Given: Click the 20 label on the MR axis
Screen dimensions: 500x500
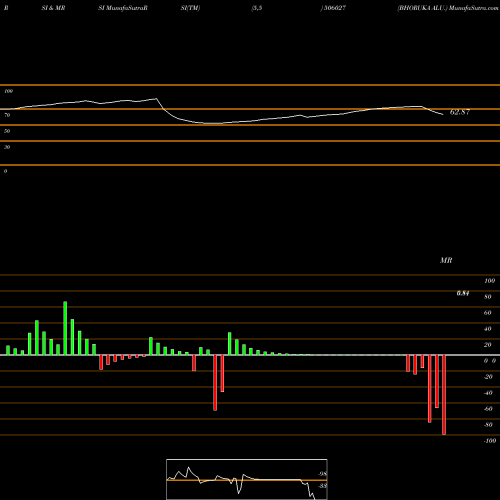Looking at the screenshot, I should [488, 345].
